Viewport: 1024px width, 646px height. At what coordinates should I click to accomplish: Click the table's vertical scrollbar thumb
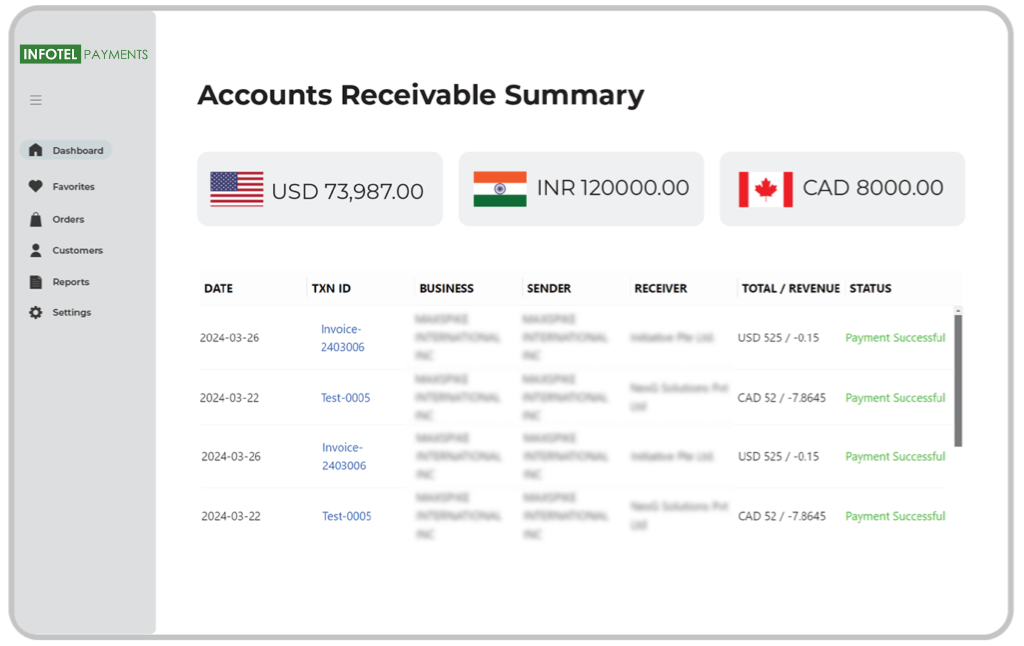click(958, 380)
